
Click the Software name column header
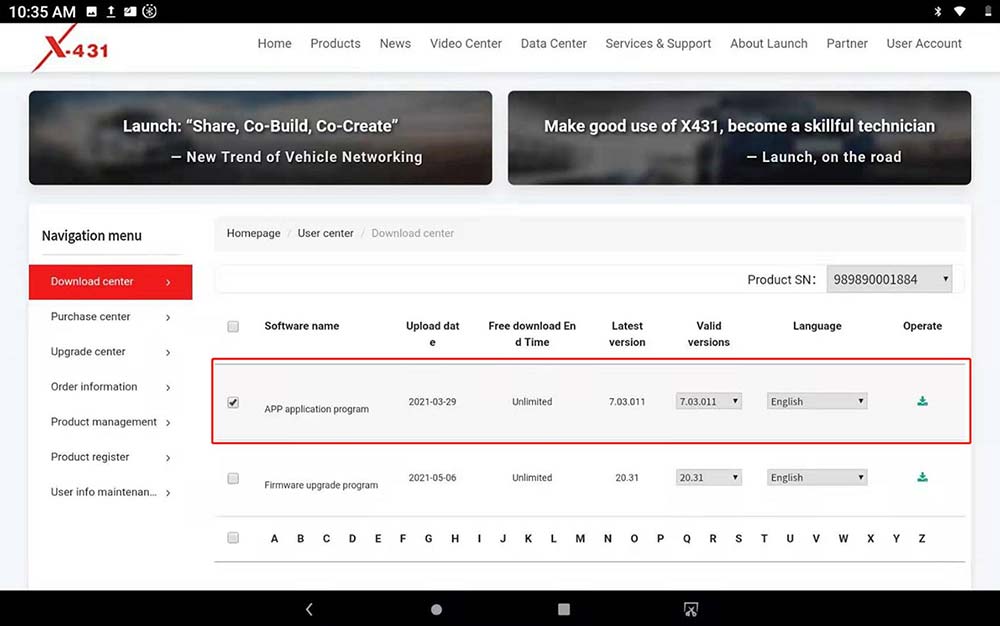click(x=302, y=326)
